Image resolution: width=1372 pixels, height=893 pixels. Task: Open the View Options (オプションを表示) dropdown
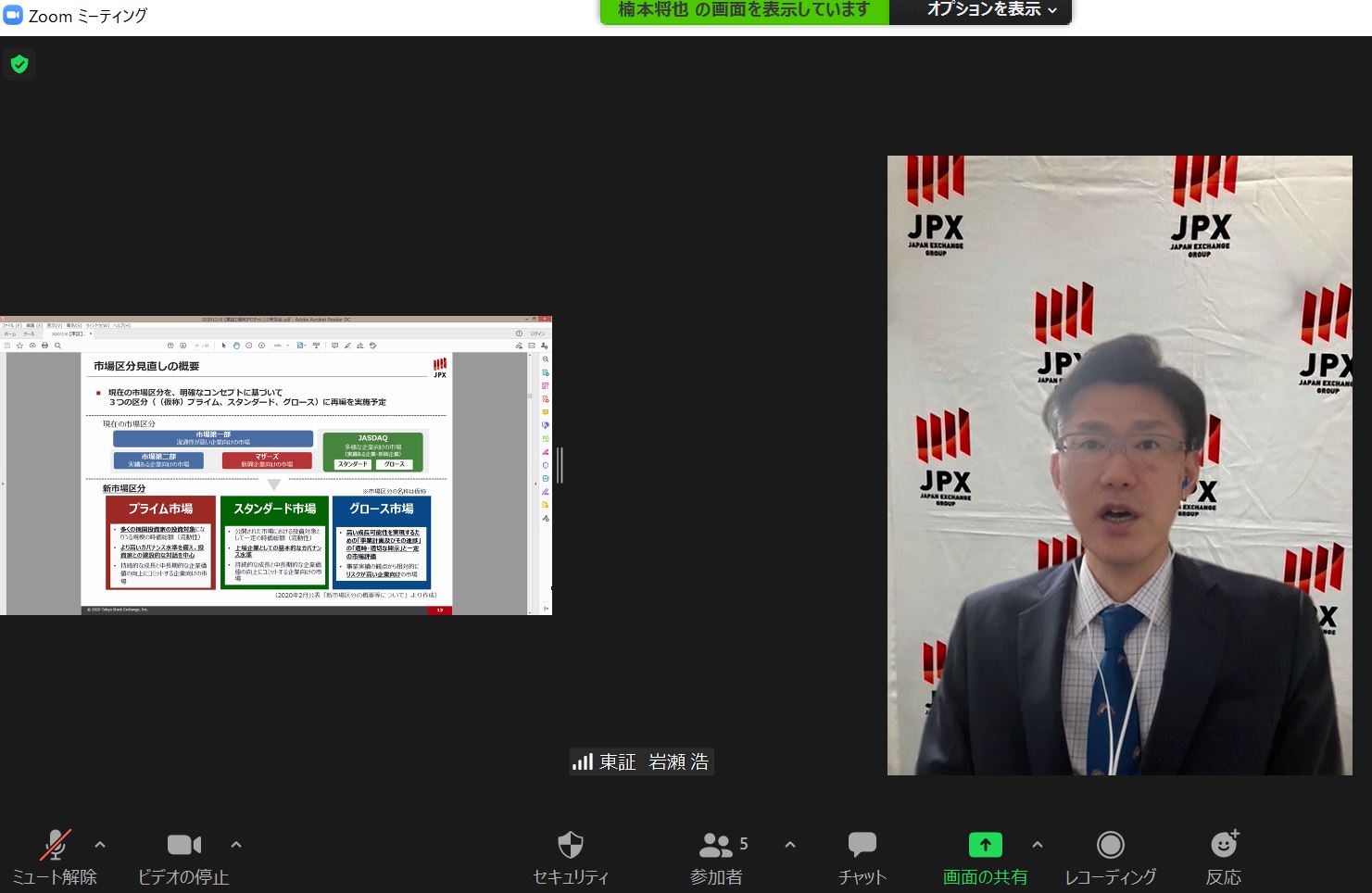pyautogui.click(x=981, y=10)
